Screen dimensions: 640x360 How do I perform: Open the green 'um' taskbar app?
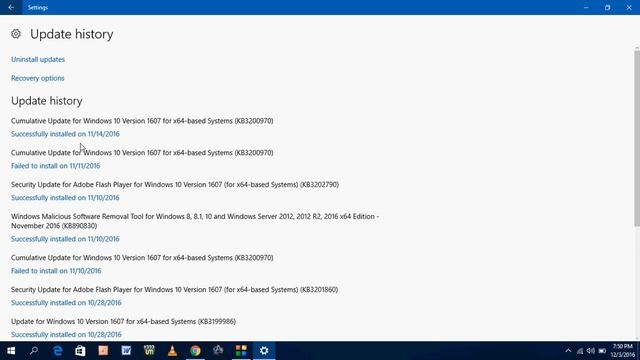[x=149, y=351]
